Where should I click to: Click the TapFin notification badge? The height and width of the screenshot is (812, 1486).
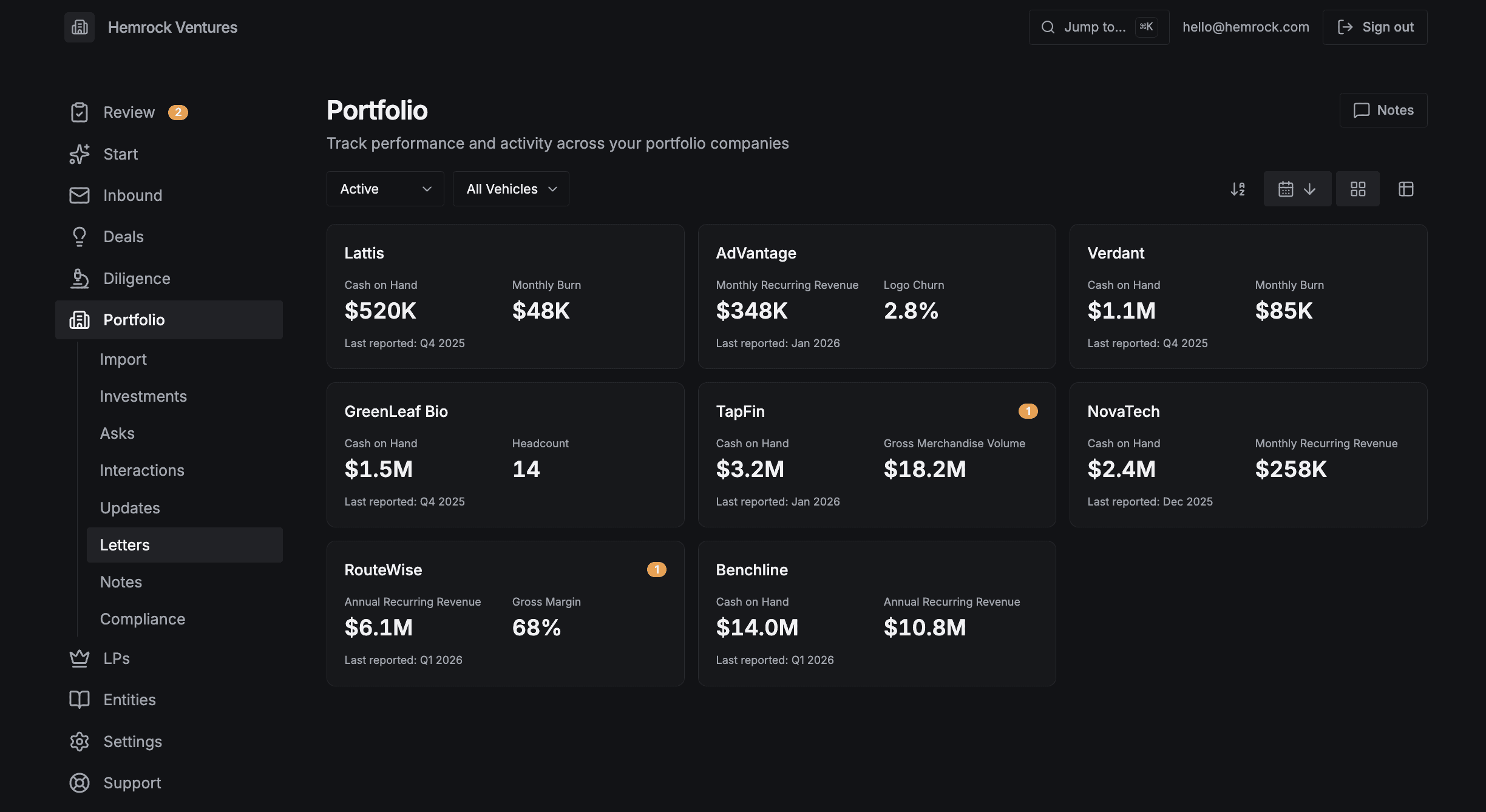[x=1028, y=411]
